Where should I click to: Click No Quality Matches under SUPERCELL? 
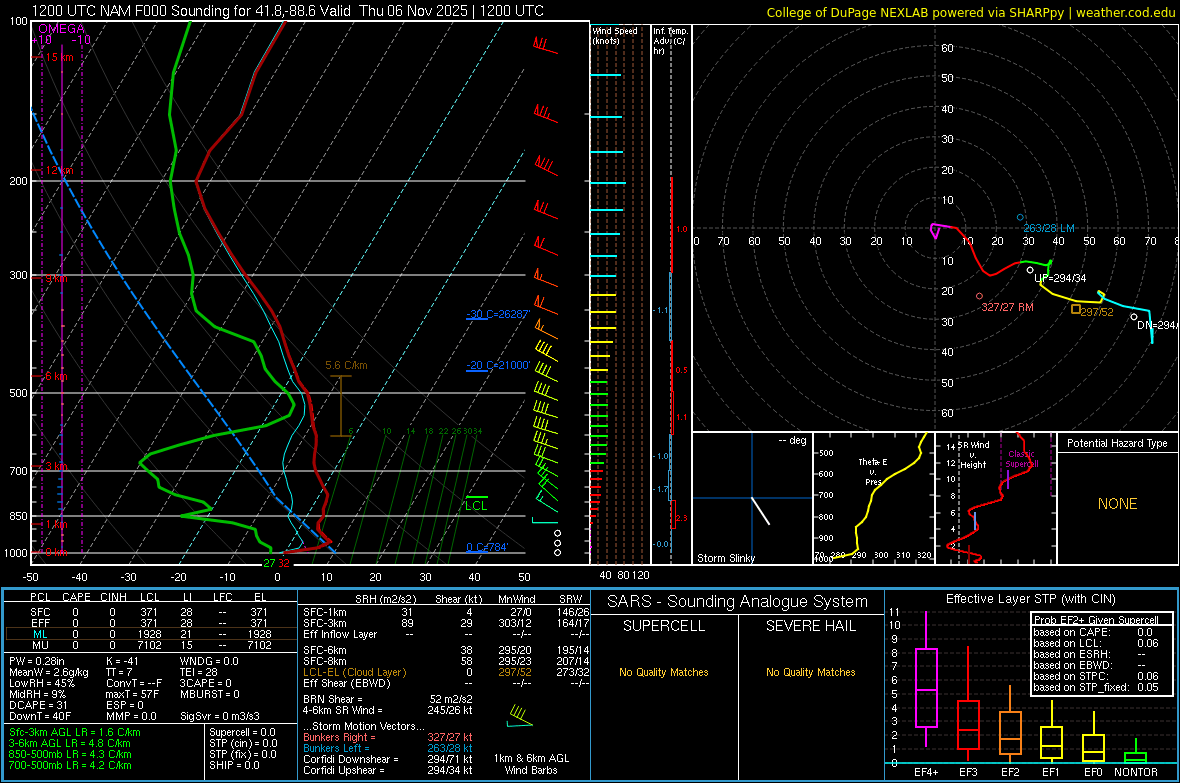664,672
